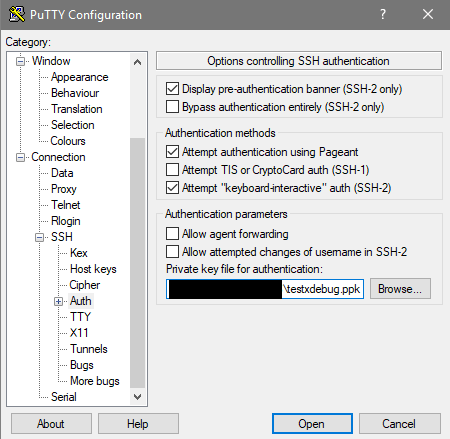Select Telnet in category tree
450x439 pixels.
pyautogui.click(x=65, y=205)
